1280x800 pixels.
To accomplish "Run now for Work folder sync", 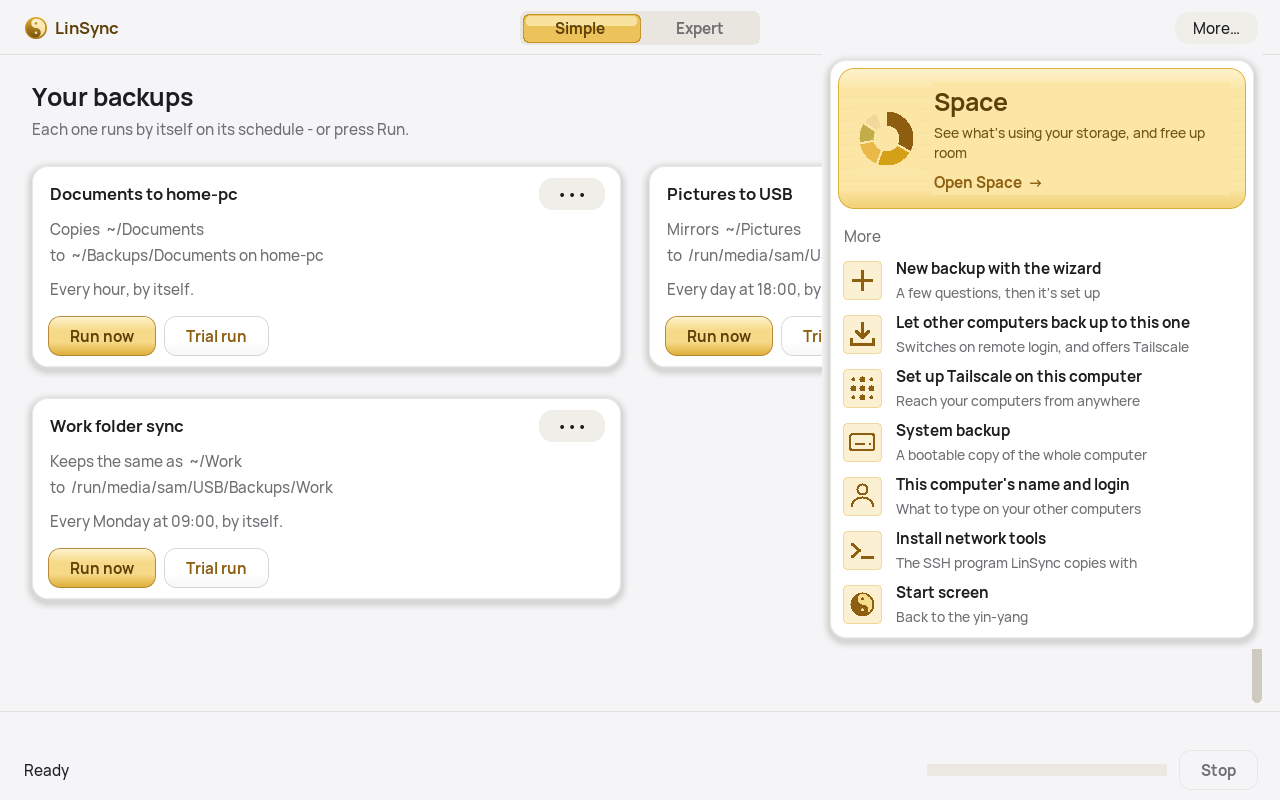I will tap(102, 568).
